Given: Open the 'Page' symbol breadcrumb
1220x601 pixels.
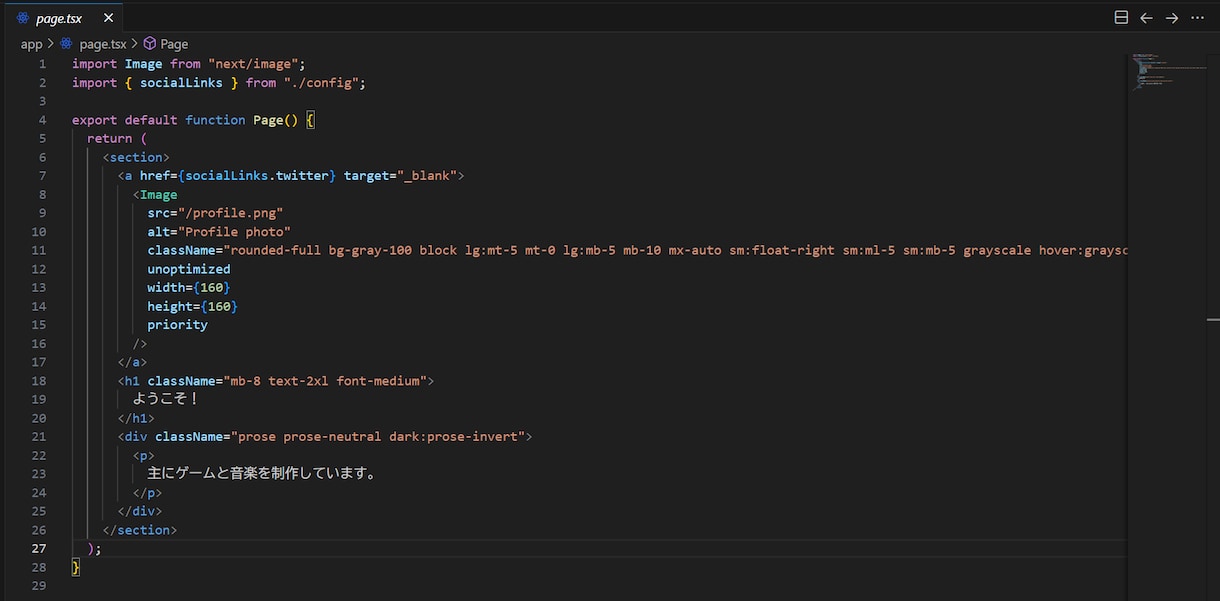Looking at the screenshot, I should [x=174, y=44].
